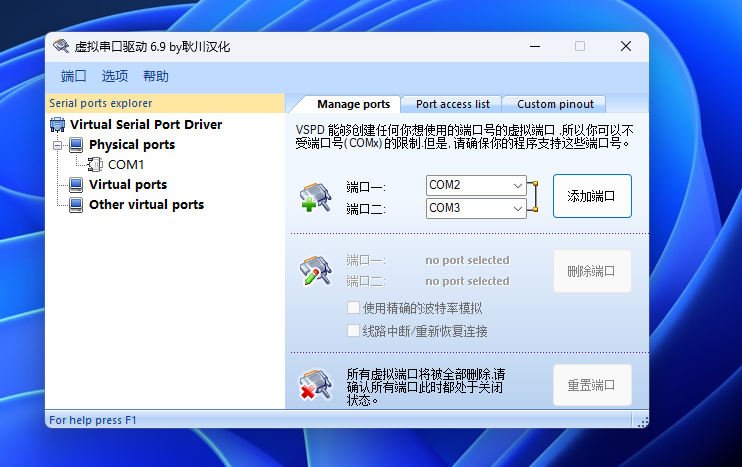Image resolution: width=742 pixels, height=467 pixels.
Task: Click the 端口二 label beside COM3
Action: click(x=366, y=209)
